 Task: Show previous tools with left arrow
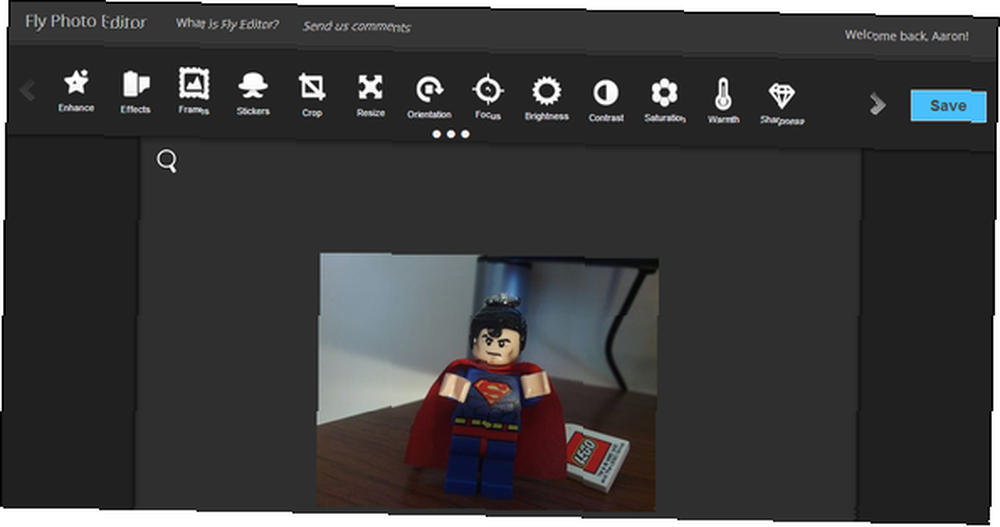(x=27, y=90)
